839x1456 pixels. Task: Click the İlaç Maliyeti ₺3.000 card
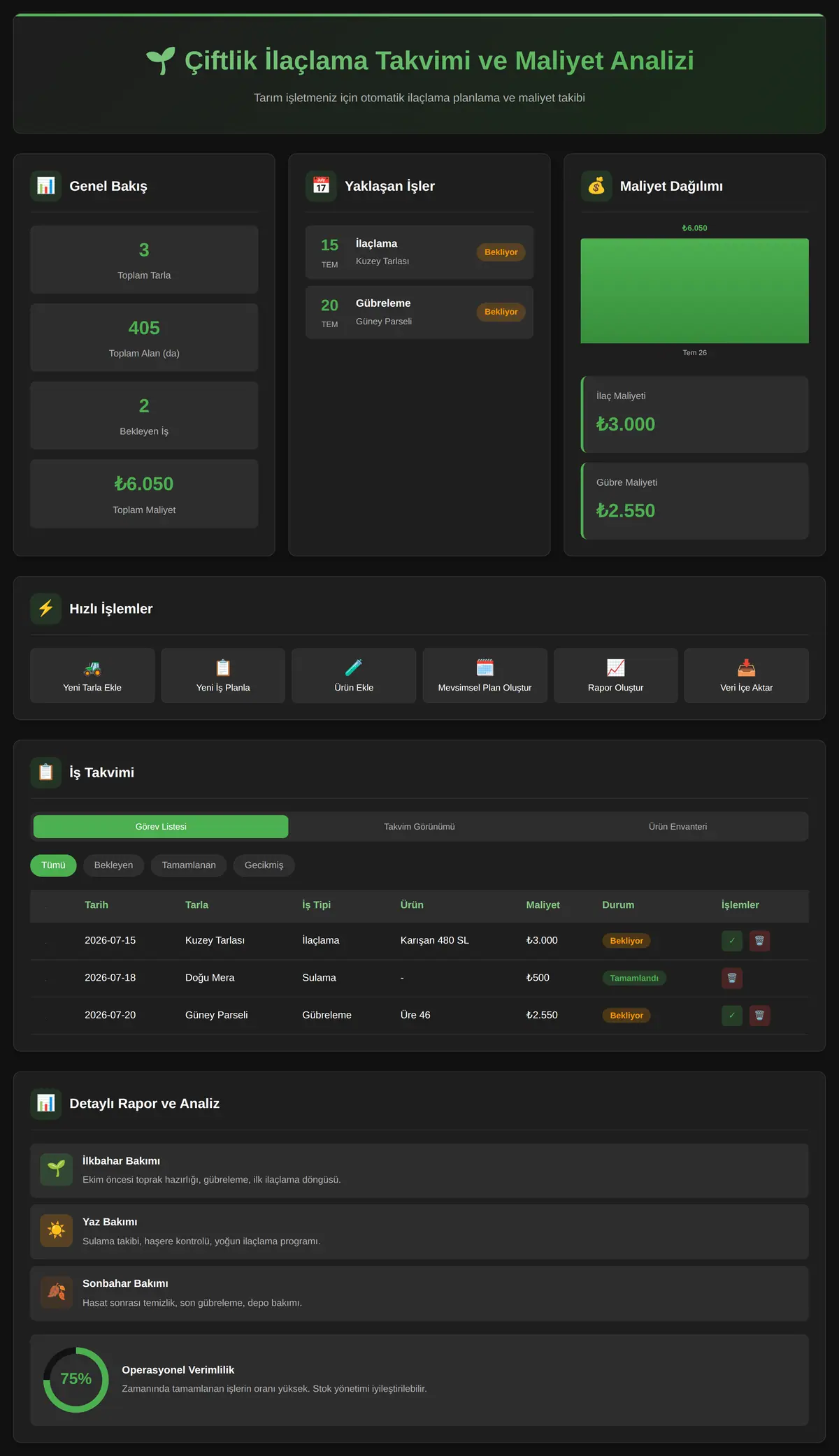(695, 415)
